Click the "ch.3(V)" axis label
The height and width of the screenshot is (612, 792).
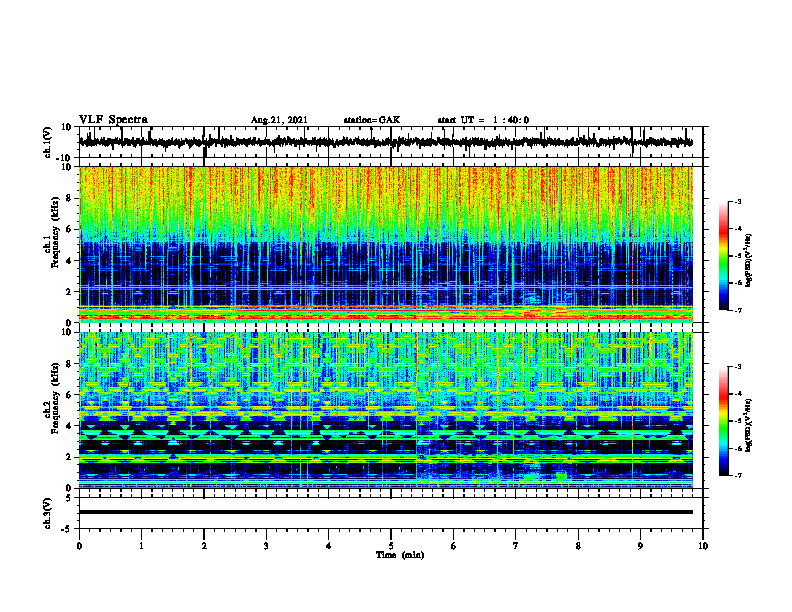click(48, 514)
